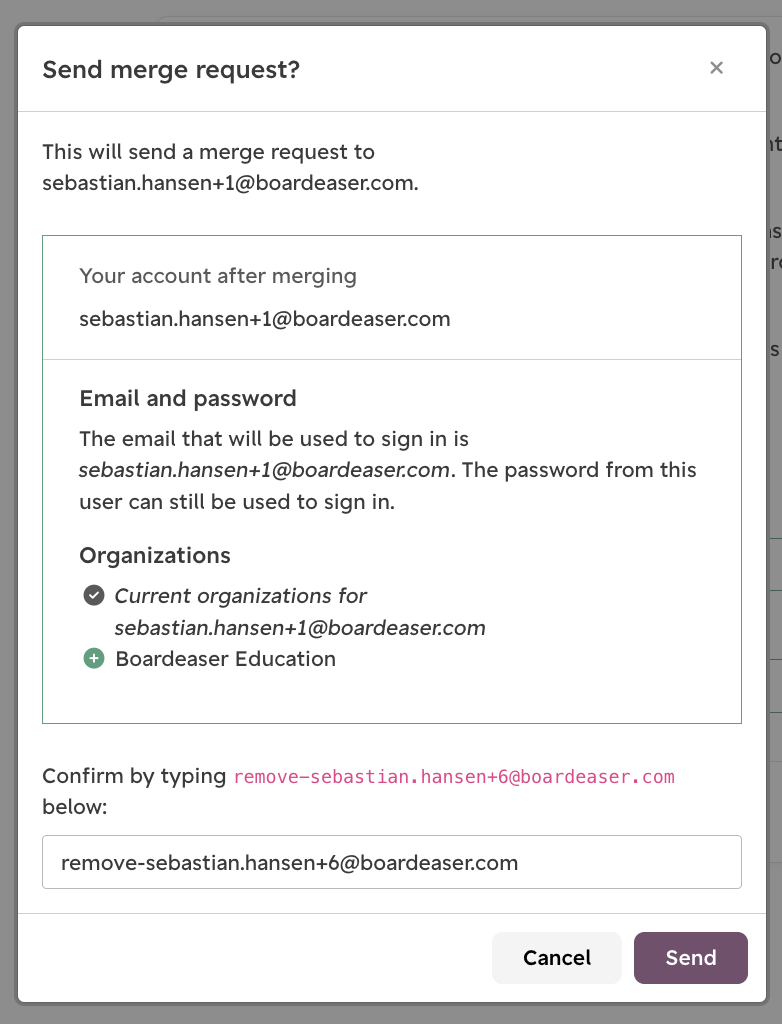Click the 'Email and password' heading

tap(187, 398)
